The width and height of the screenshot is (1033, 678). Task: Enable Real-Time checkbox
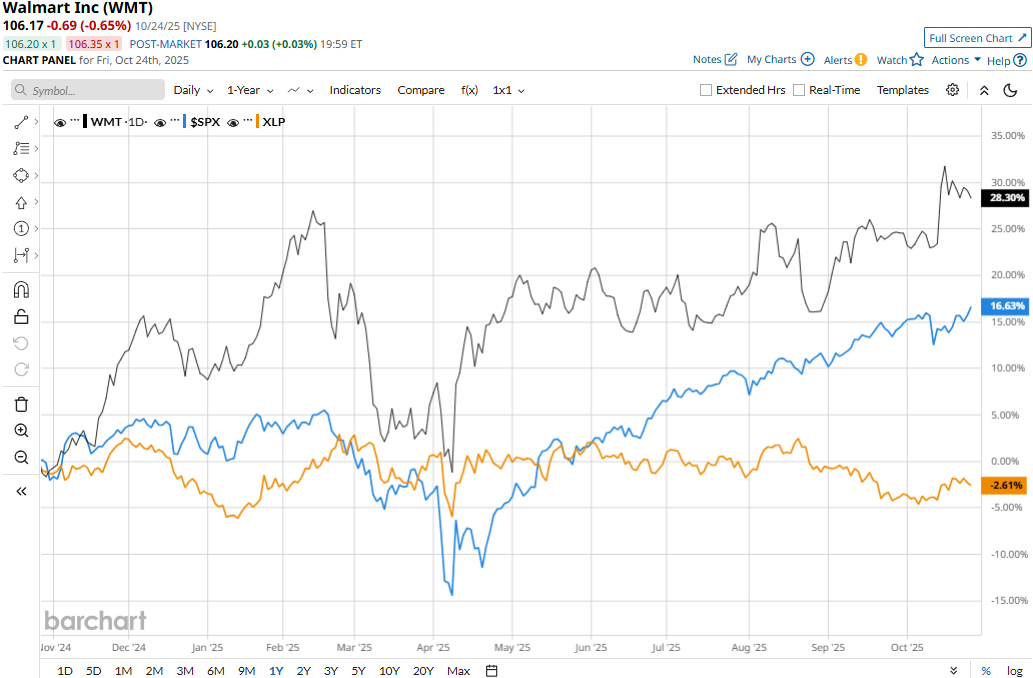[x=798, y=90]
